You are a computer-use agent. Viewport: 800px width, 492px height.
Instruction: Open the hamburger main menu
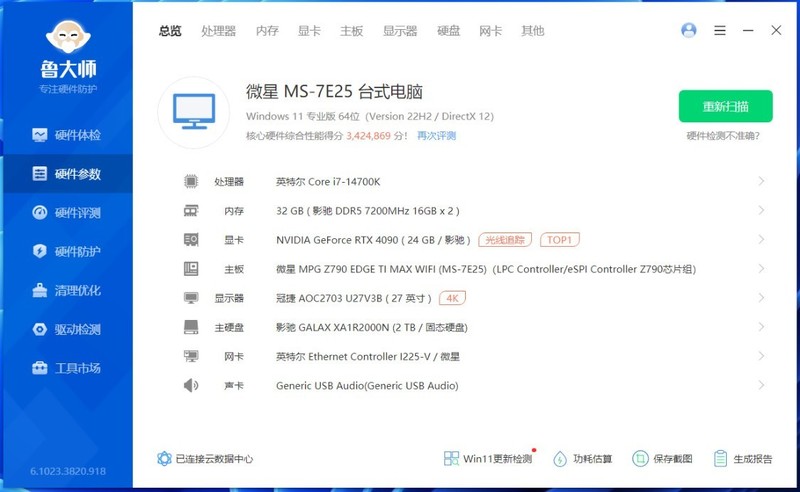click(720, 31)
